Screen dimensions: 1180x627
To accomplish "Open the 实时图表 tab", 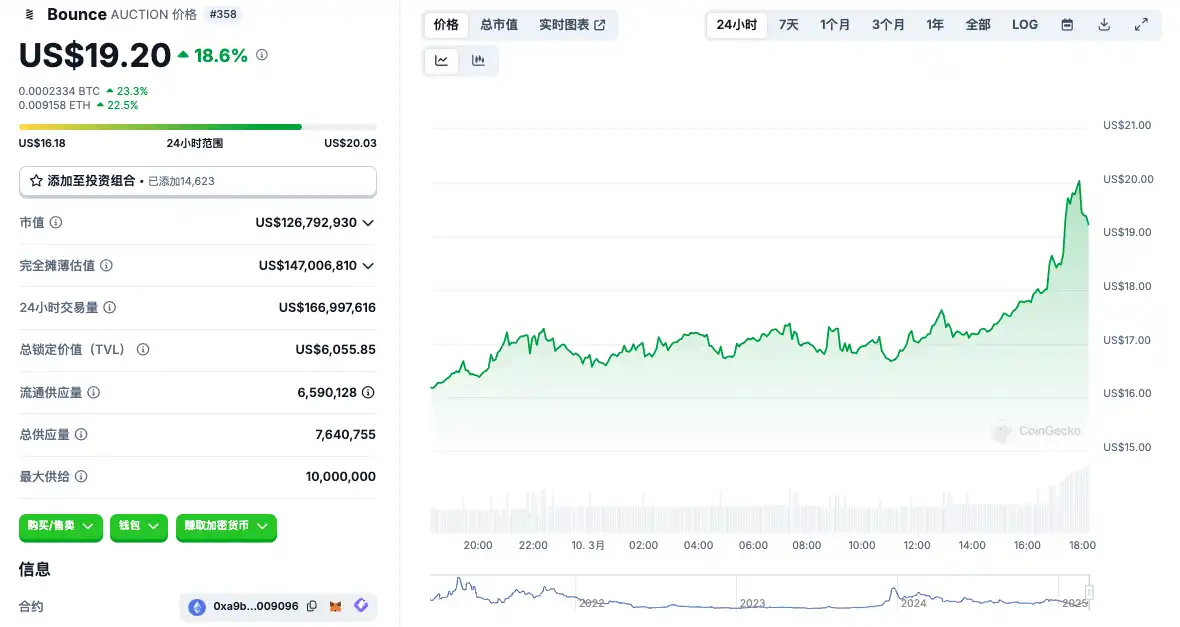I will (572, 25).
